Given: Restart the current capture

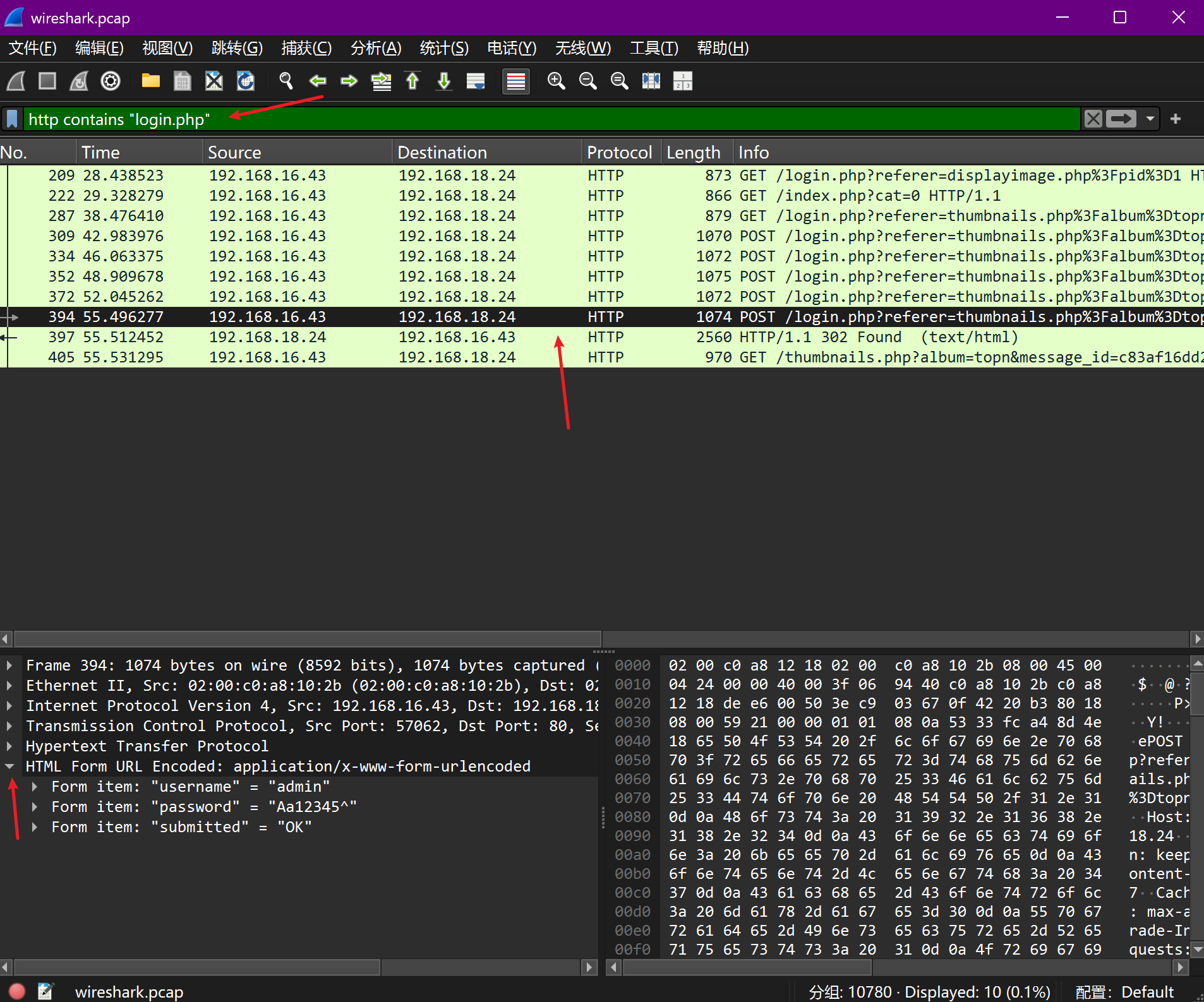Looking at the screenshot, I should [79, 81].
